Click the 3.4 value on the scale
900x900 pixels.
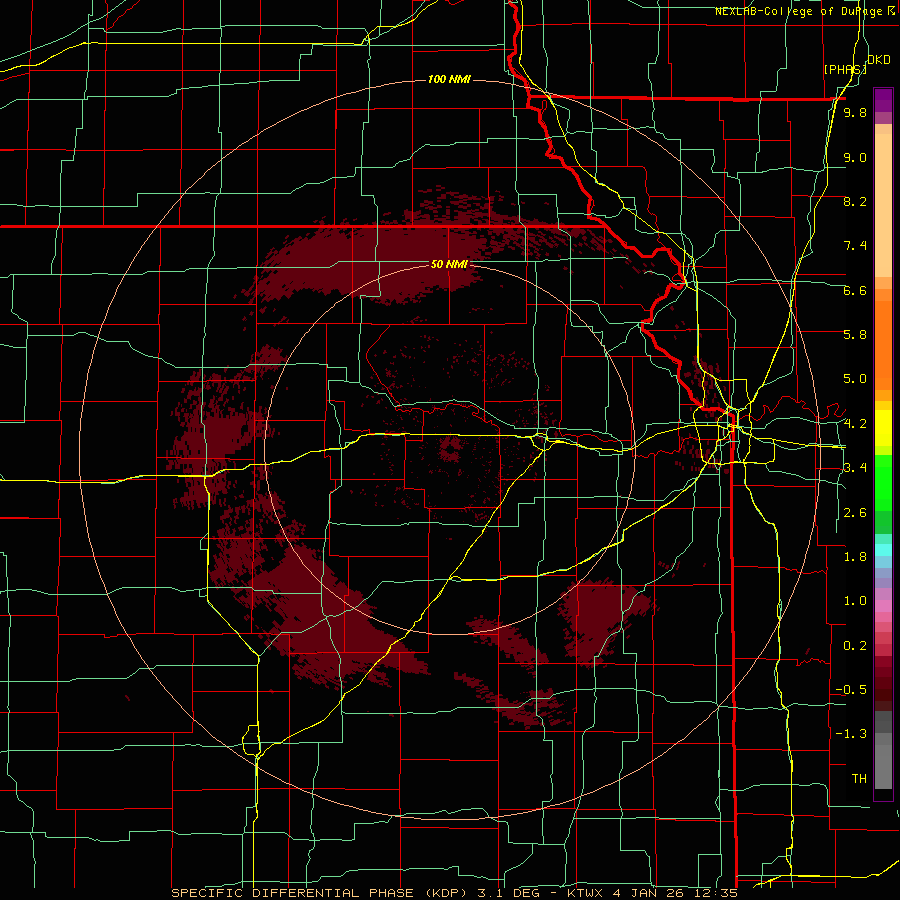coord(855,468)
